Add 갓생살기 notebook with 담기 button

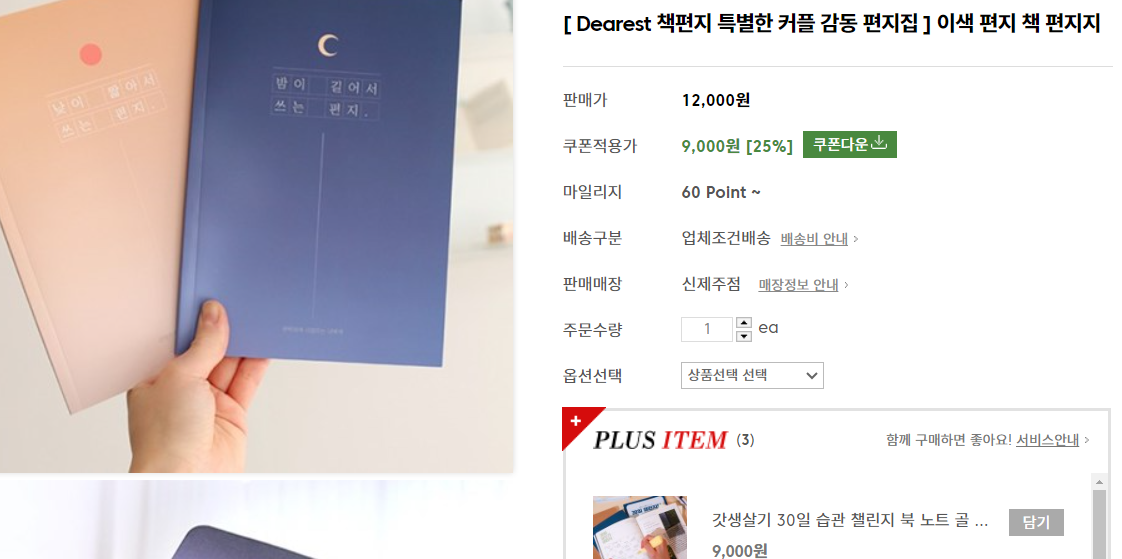coord(1036,522)
